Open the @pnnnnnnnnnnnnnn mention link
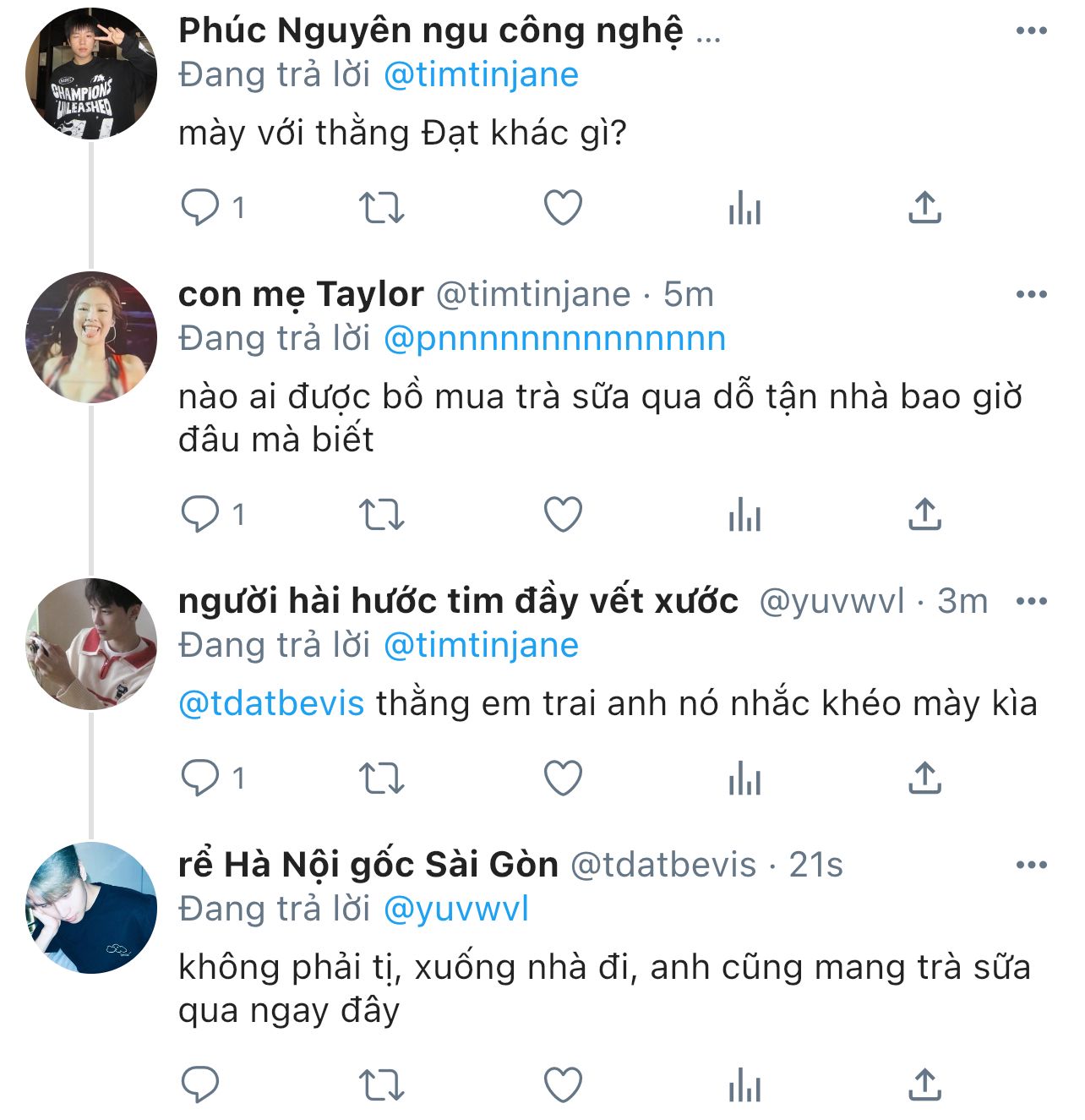1085x1120 pixels. tap(554, 339)
